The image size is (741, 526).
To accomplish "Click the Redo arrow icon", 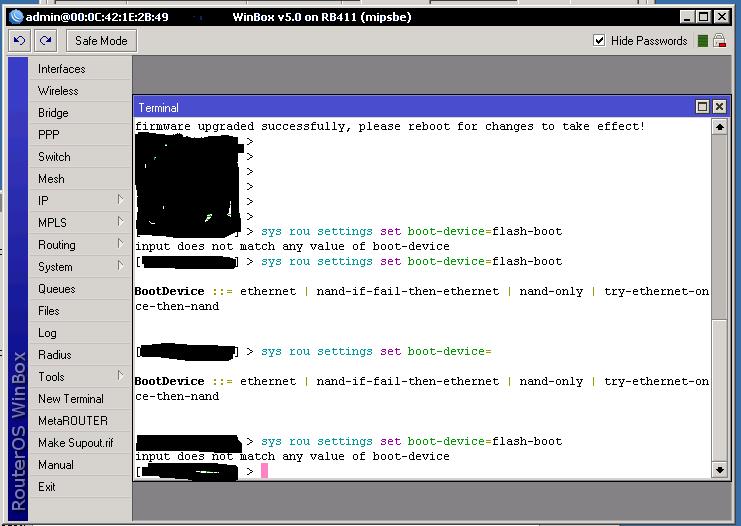I will coord(45,41).
